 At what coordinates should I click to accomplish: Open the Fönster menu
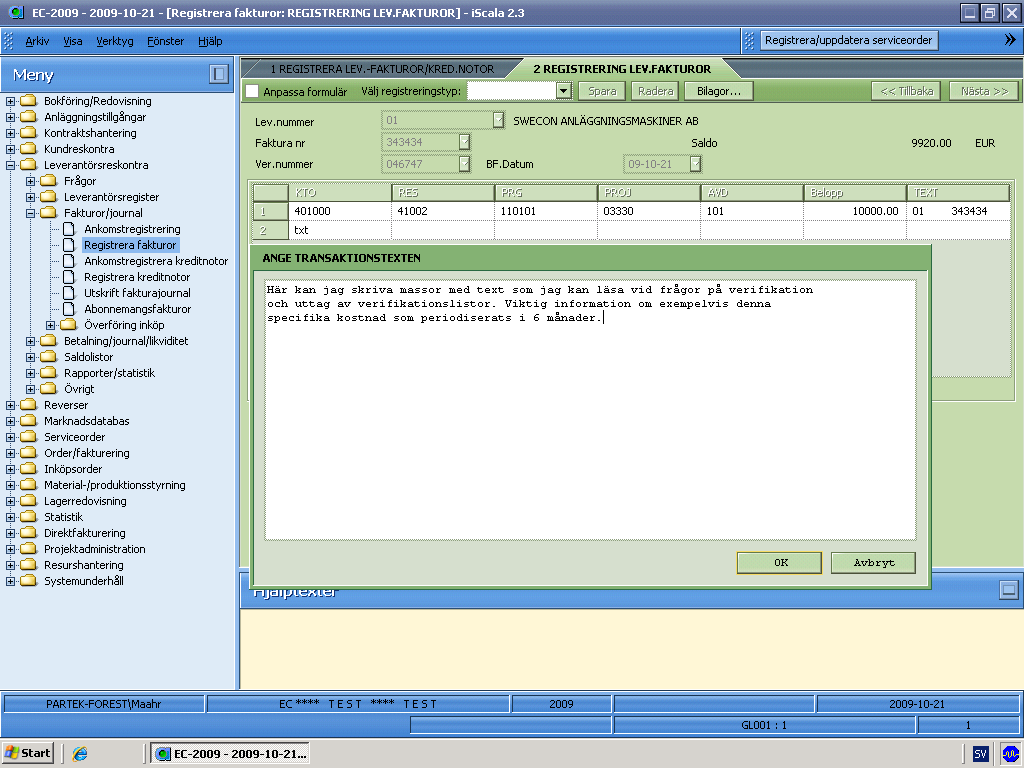pos(165,41)
